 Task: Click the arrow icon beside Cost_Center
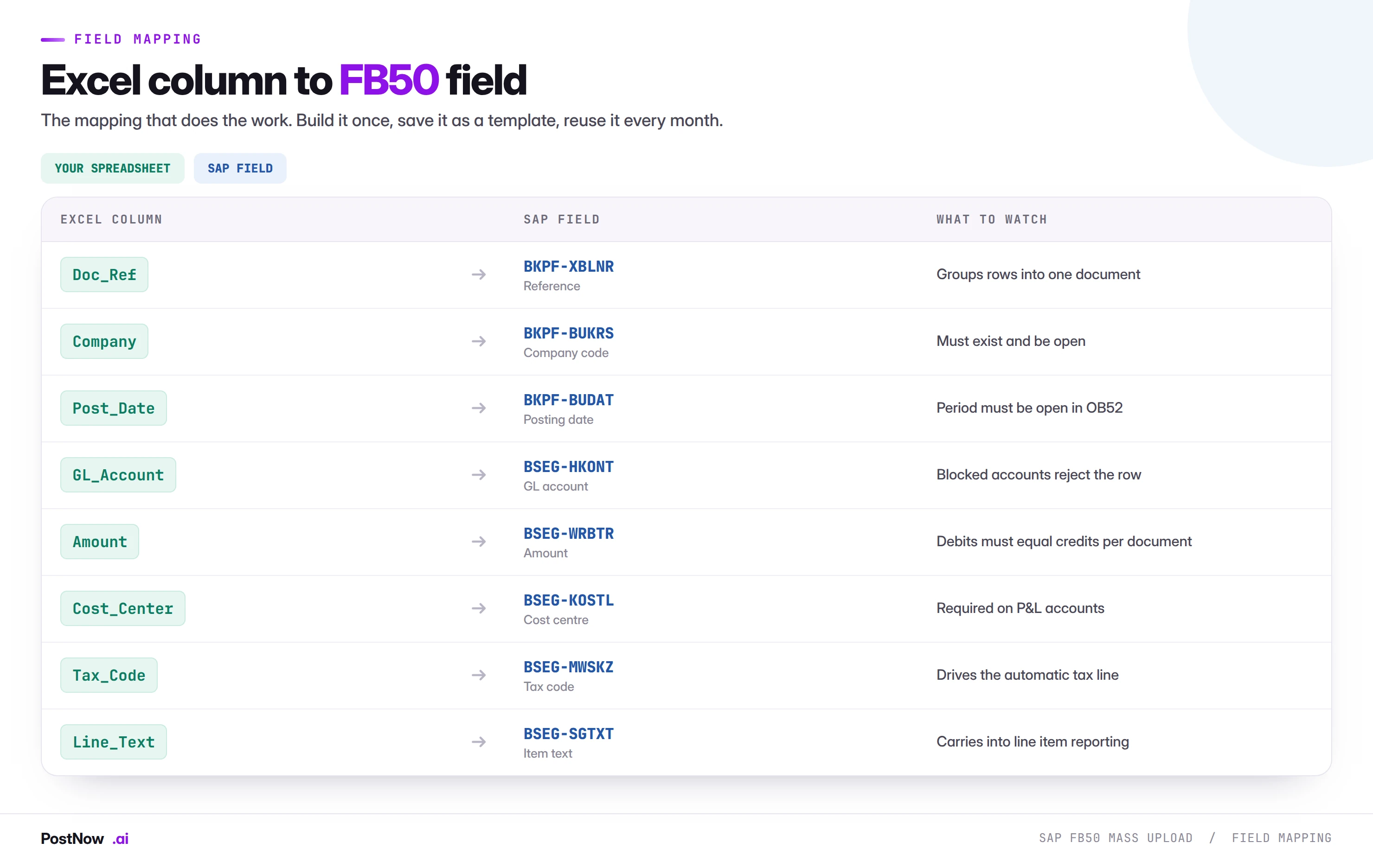point(479,608)
